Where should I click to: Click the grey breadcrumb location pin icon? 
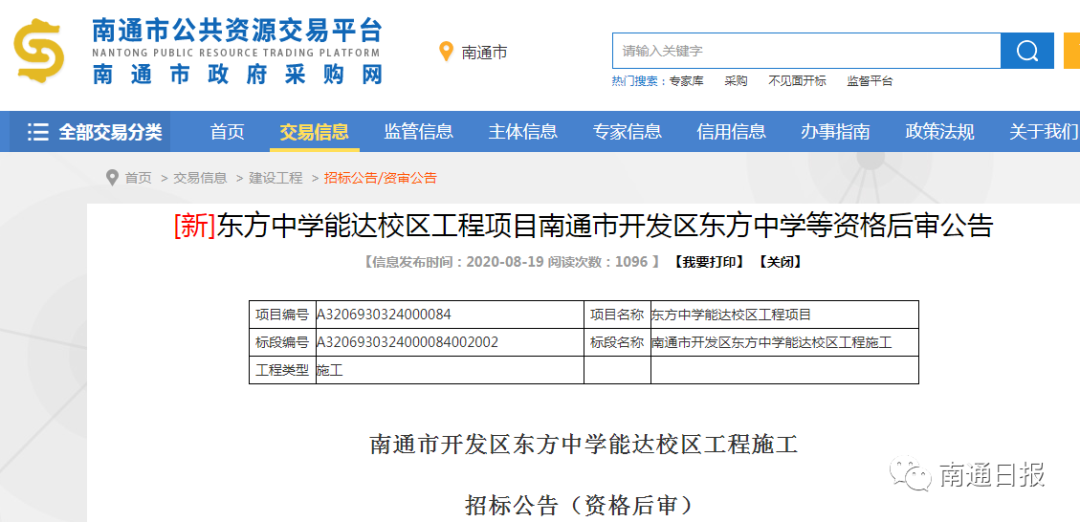pyautogui.click(x=112, y=178)
